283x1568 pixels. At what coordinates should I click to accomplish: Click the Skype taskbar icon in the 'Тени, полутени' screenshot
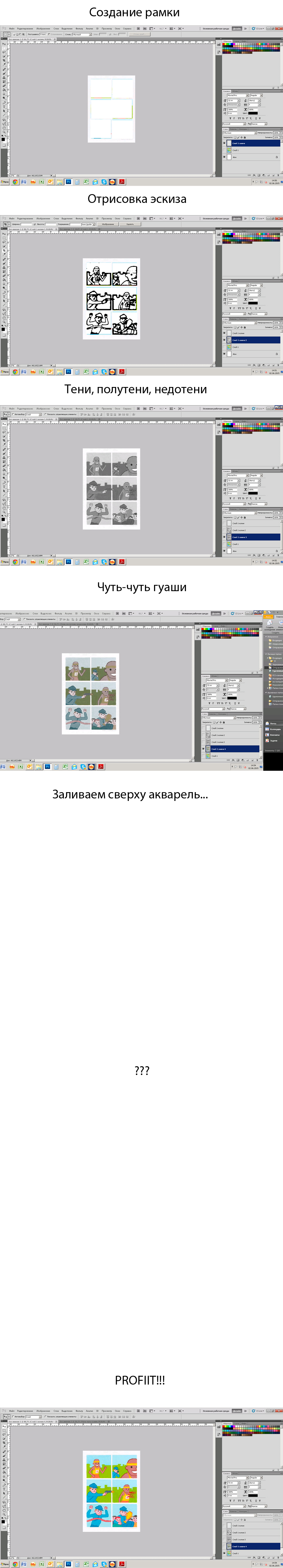104,562
